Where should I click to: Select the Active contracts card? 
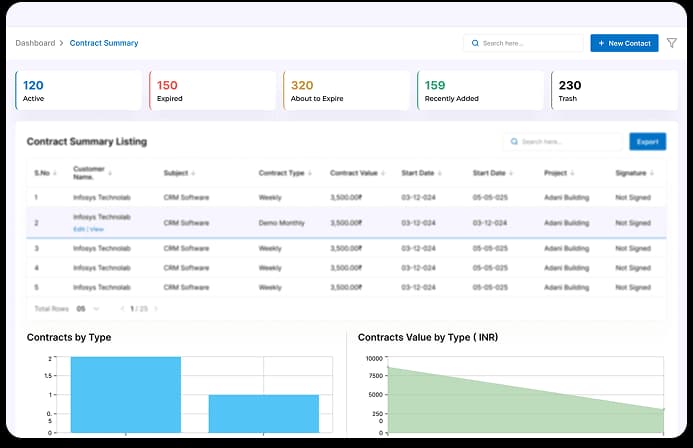(x=78, y=91)
